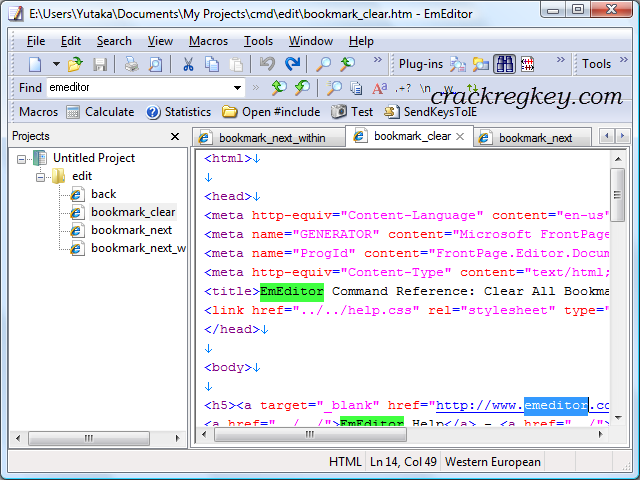Open the Tools menu
This screenshot has height=480, width=640.
coord(258,41)
